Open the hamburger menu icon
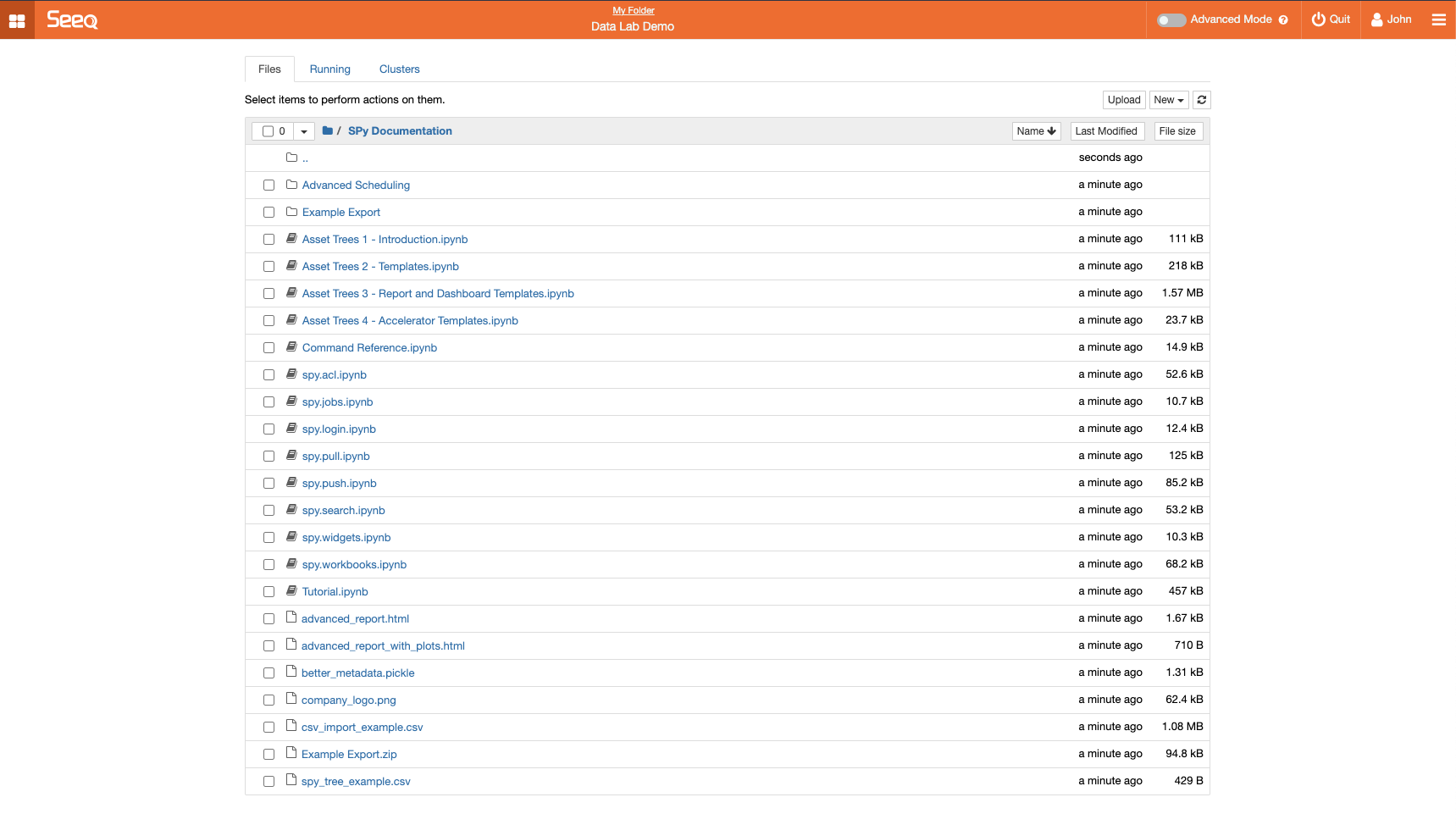 point(1438,19)
